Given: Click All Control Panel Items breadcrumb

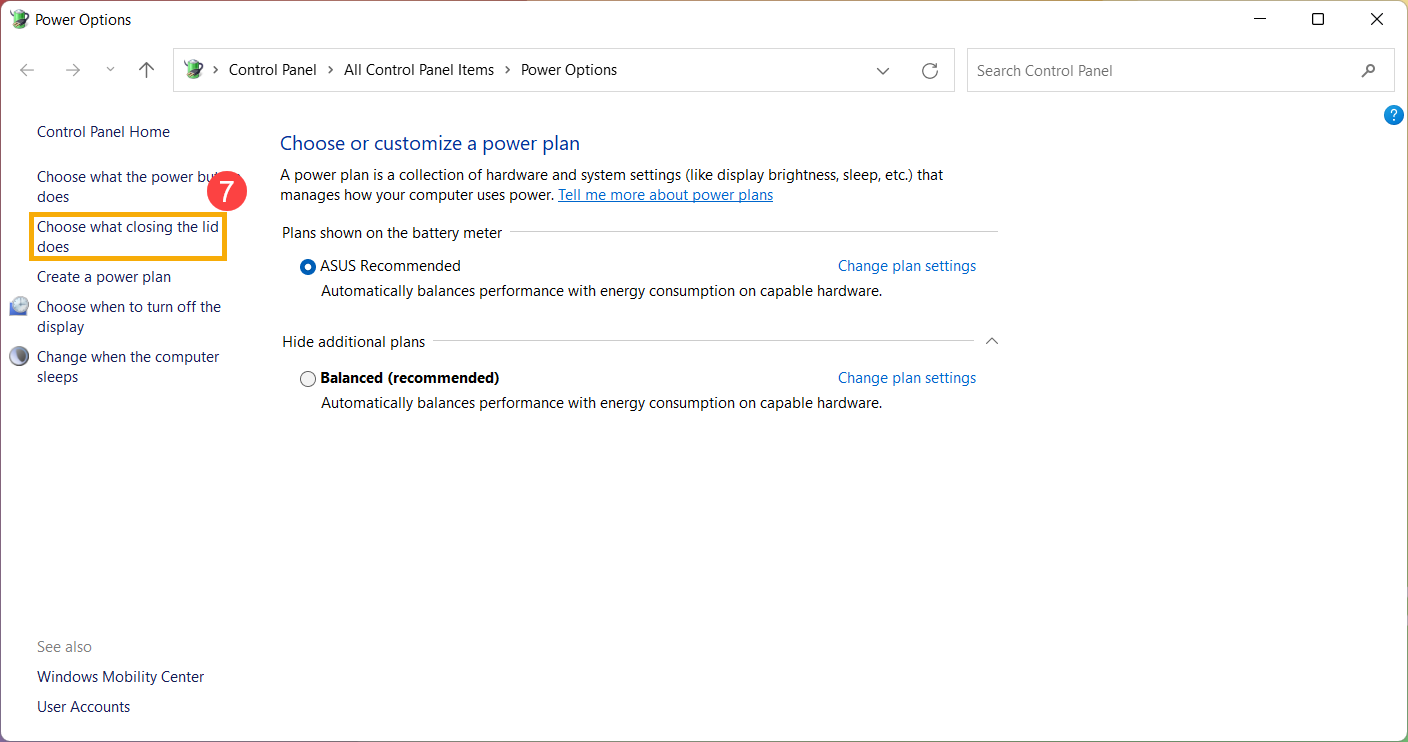Looking at the screenshot, I should point(419,70).
